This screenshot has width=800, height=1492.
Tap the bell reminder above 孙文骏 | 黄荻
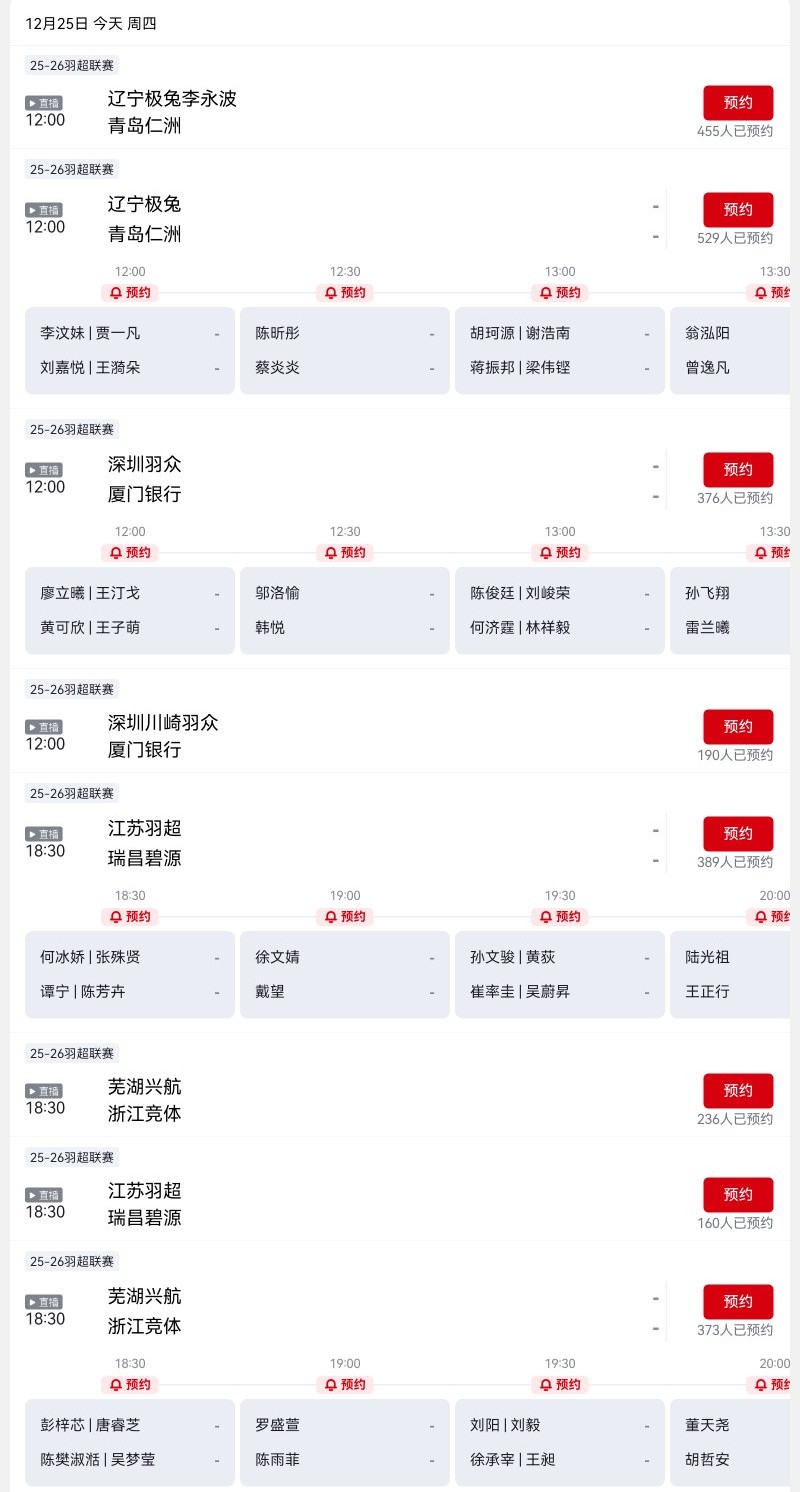[x=560, y=917]
